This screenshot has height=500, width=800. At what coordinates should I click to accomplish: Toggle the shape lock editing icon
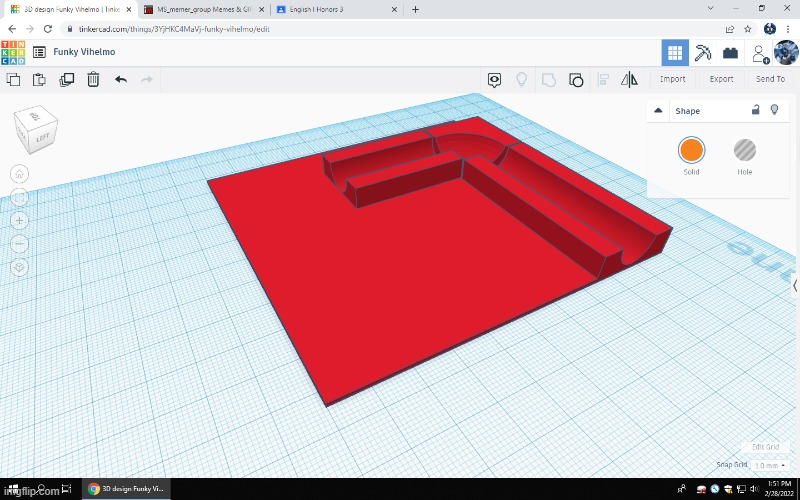755,110
